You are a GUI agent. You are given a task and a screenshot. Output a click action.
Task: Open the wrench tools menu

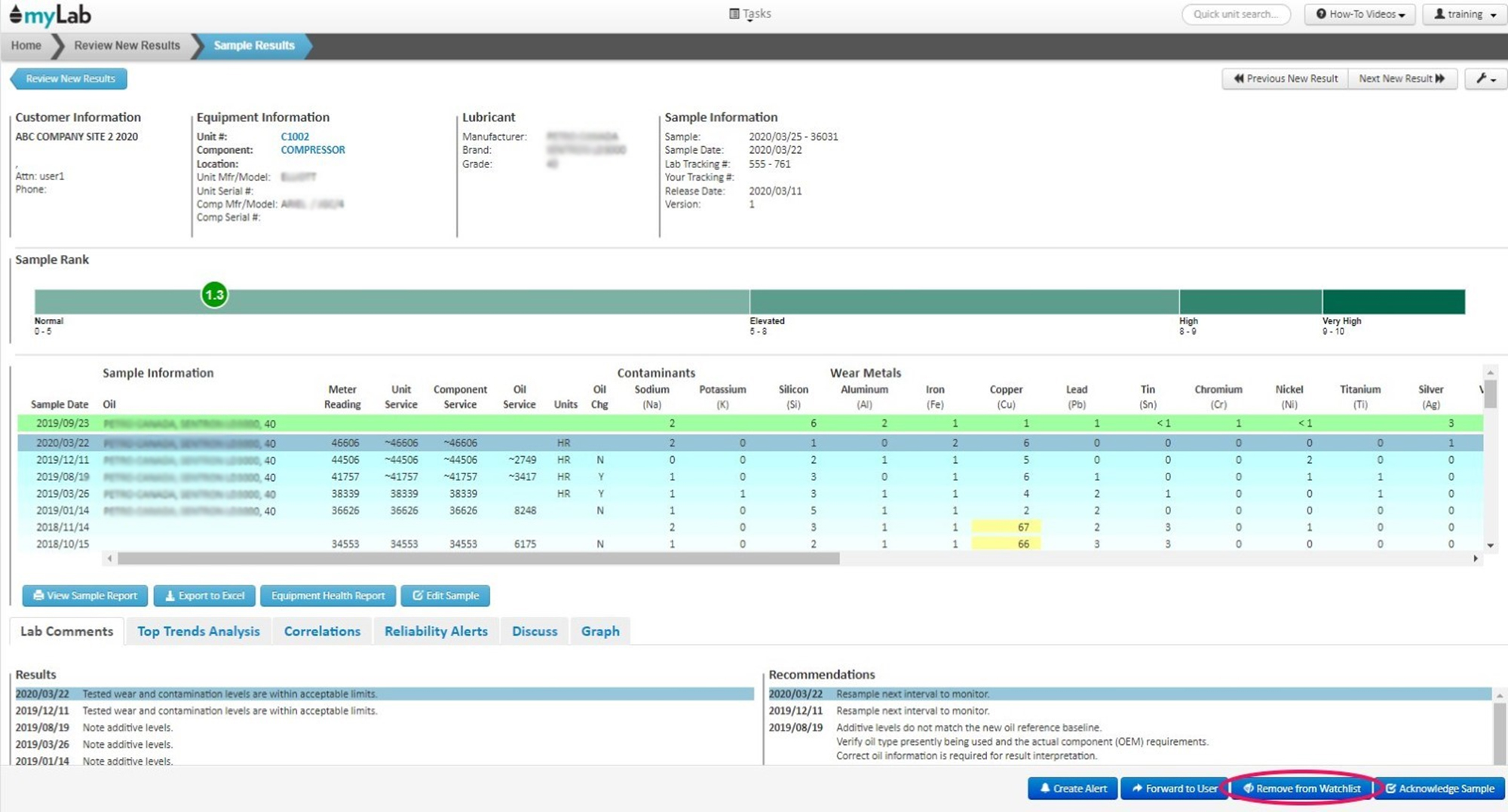[x=1485, y=78]
